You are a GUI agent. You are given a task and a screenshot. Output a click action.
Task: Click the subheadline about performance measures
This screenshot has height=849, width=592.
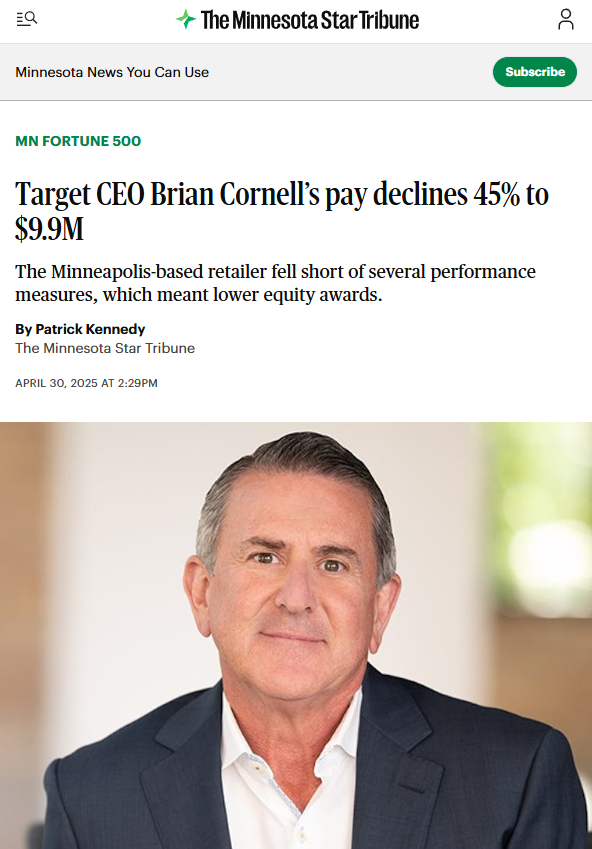(x=275, y=283)
